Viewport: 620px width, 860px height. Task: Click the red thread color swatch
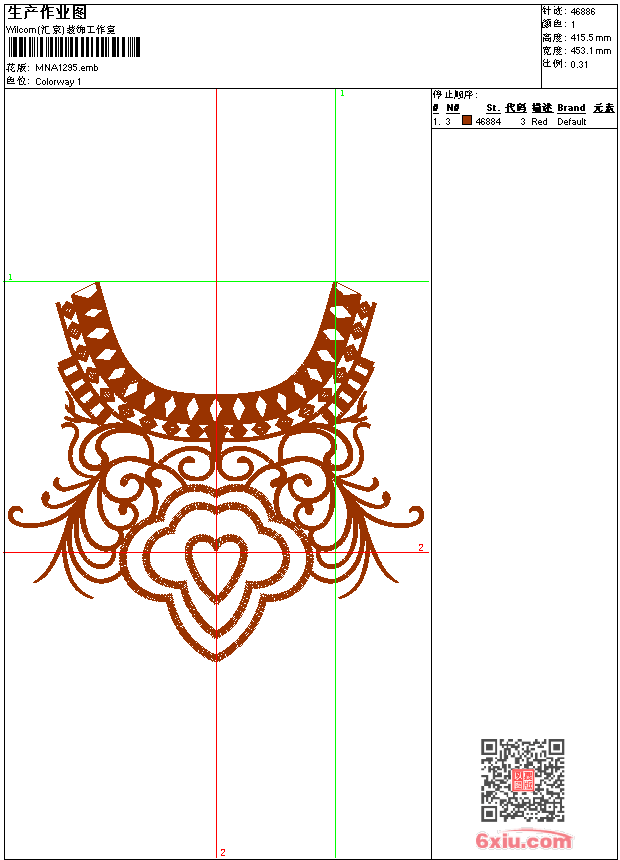pyautogui.click(x=467, y=120)
